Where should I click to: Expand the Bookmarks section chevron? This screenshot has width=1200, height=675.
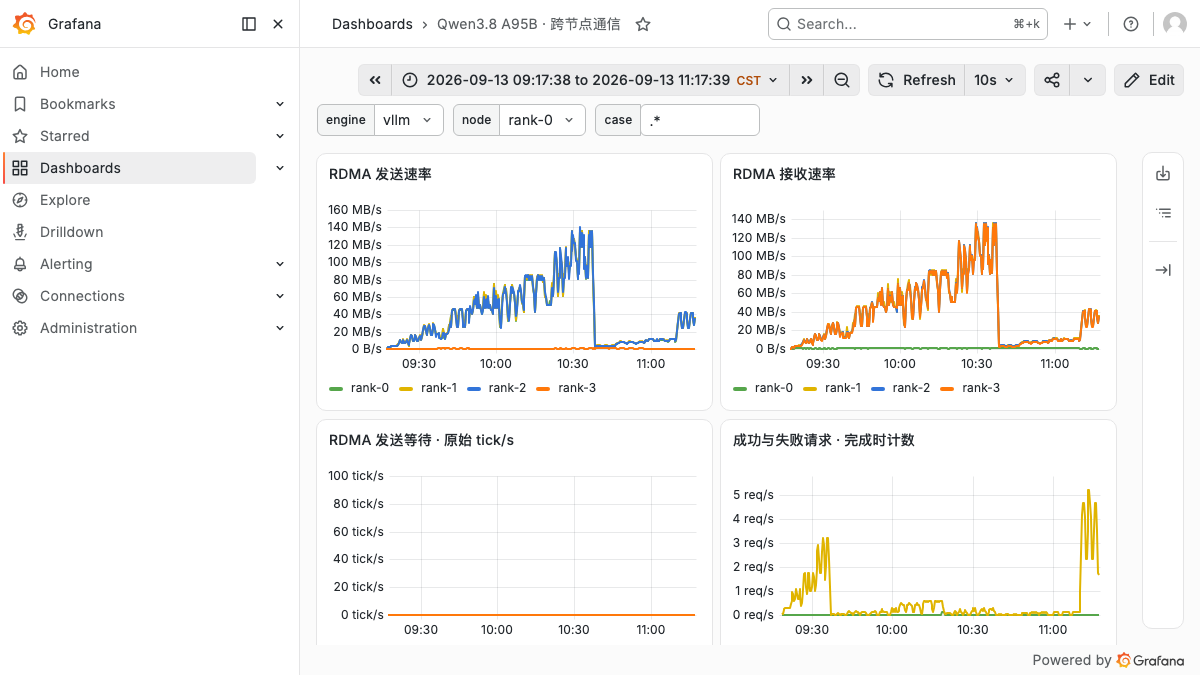click(280, 104)
